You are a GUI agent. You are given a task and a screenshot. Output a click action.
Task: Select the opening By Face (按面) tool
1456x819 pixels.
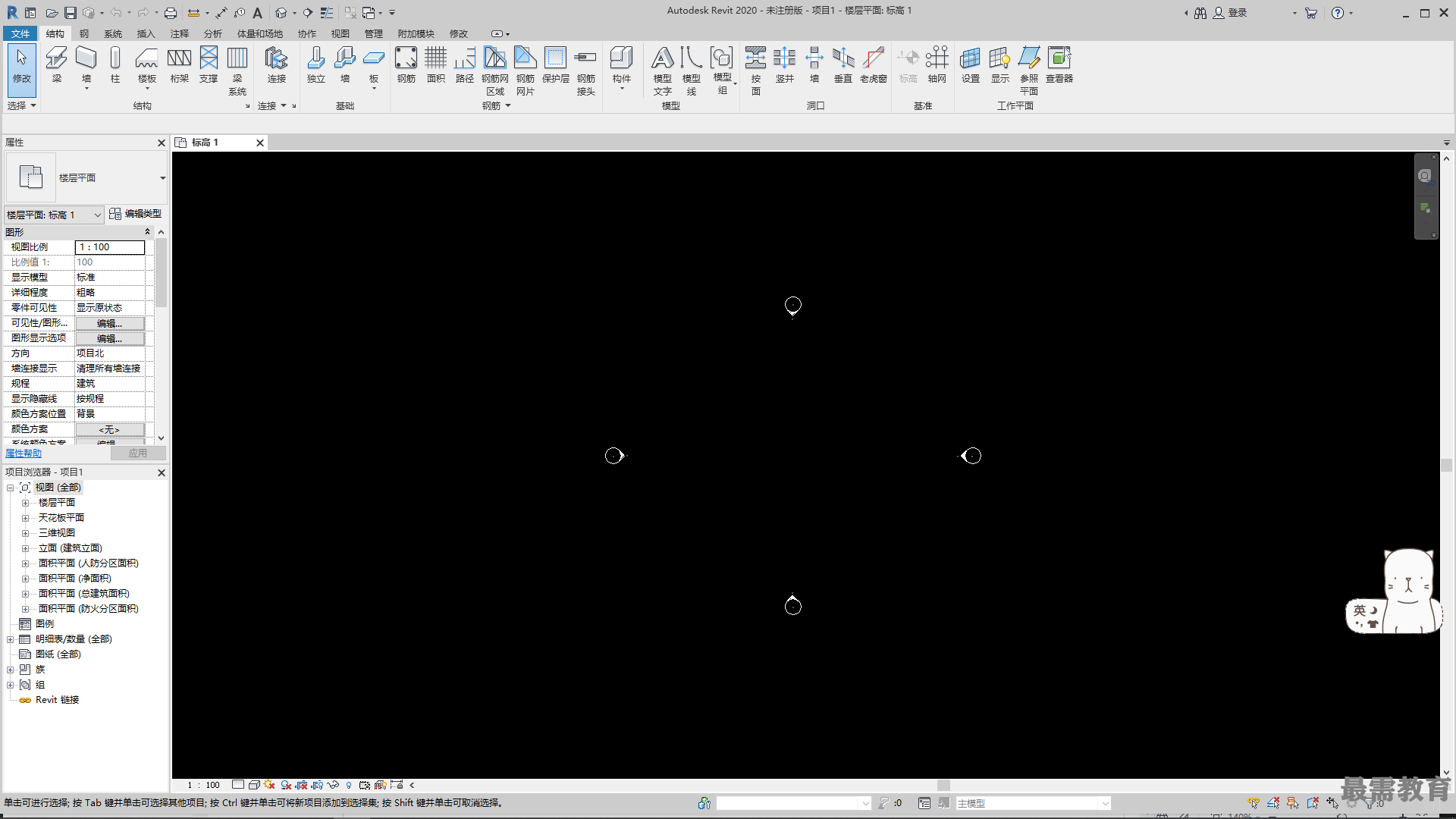(756, 71)
